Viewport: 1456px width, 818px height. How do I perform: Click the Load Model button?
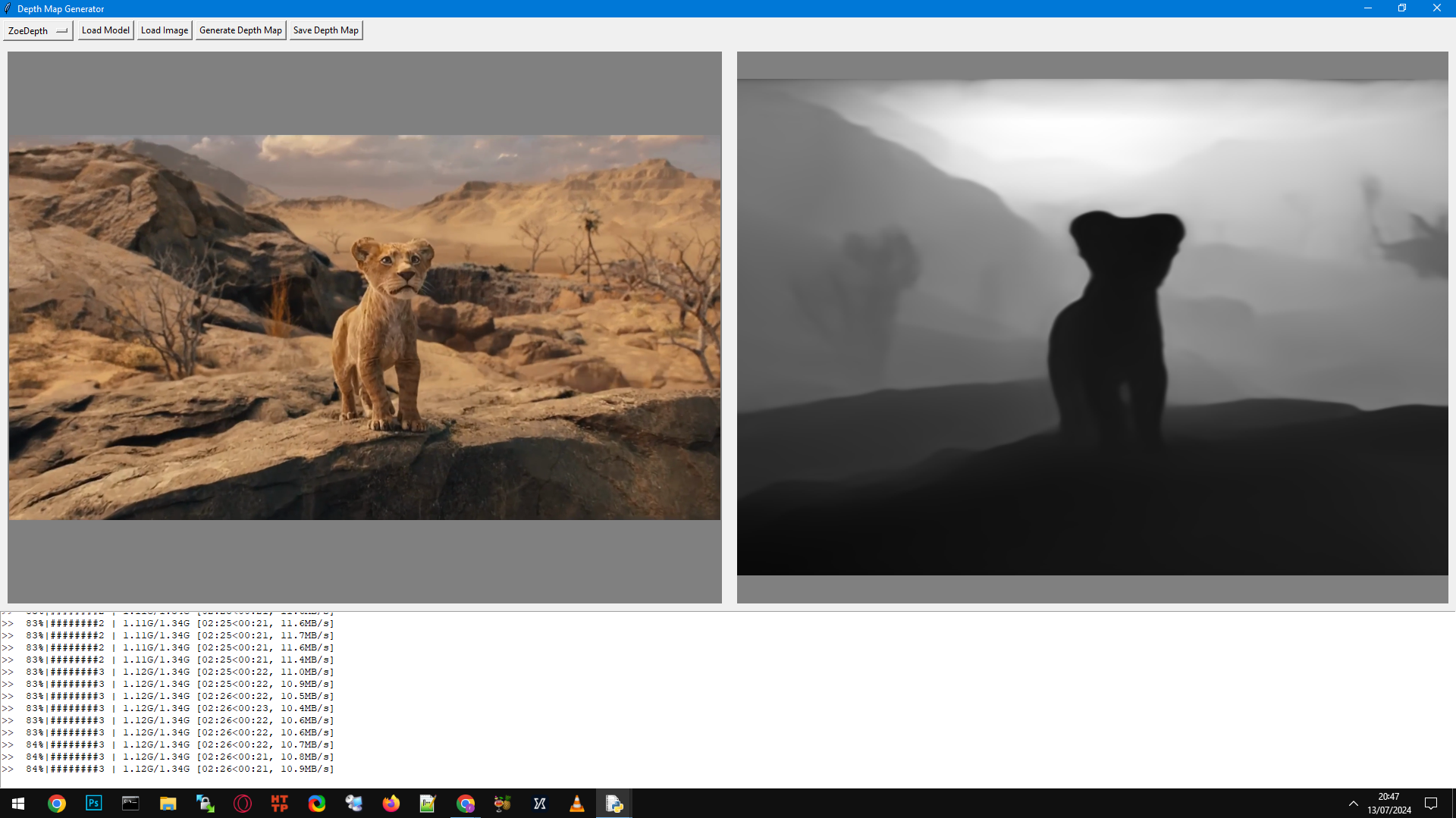coord(105,30)
